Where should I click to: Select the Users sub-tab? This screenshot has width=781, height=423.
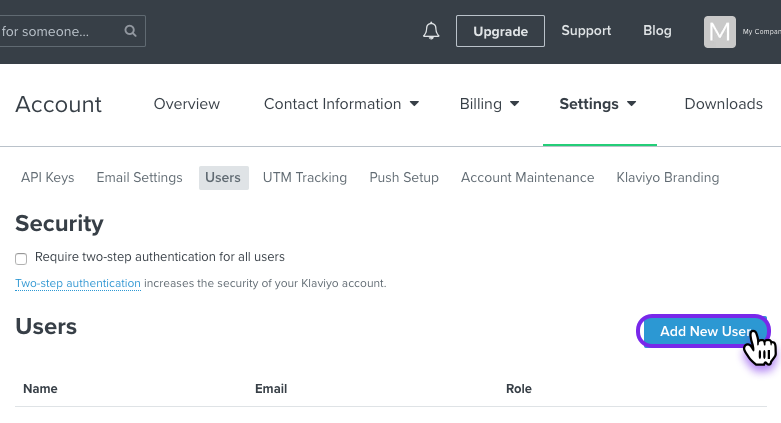pos(223,178)
